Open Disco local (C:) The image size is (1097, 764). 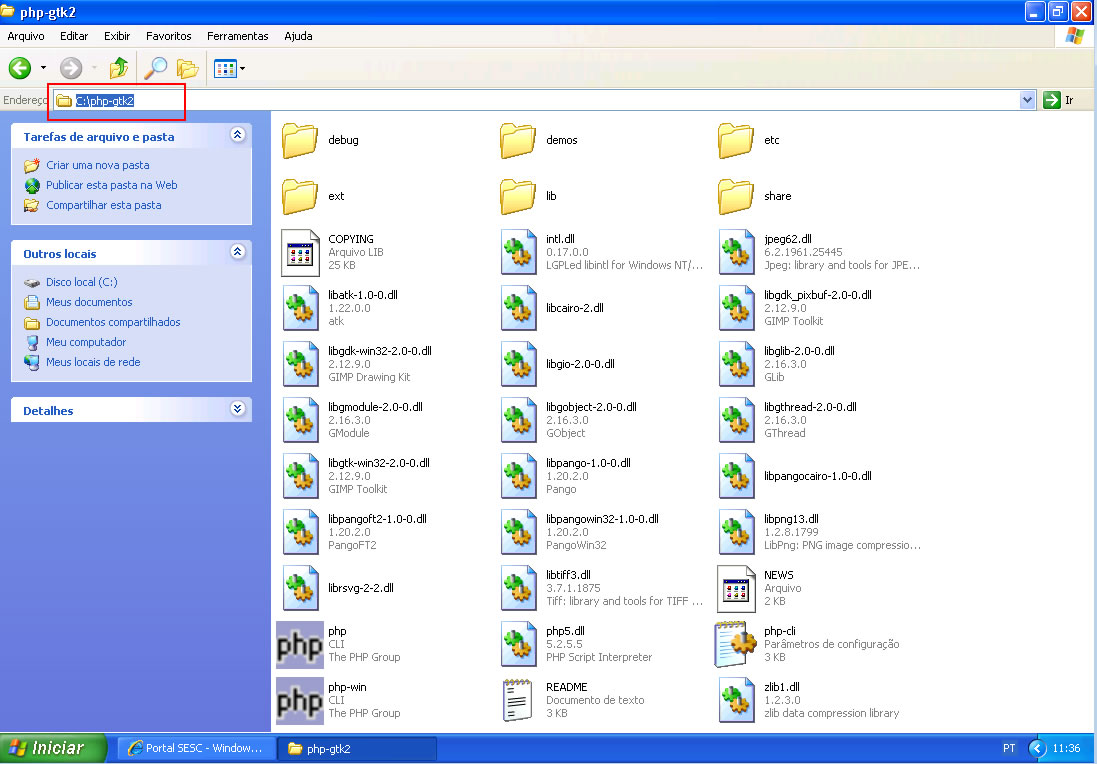tap(82, 282)
